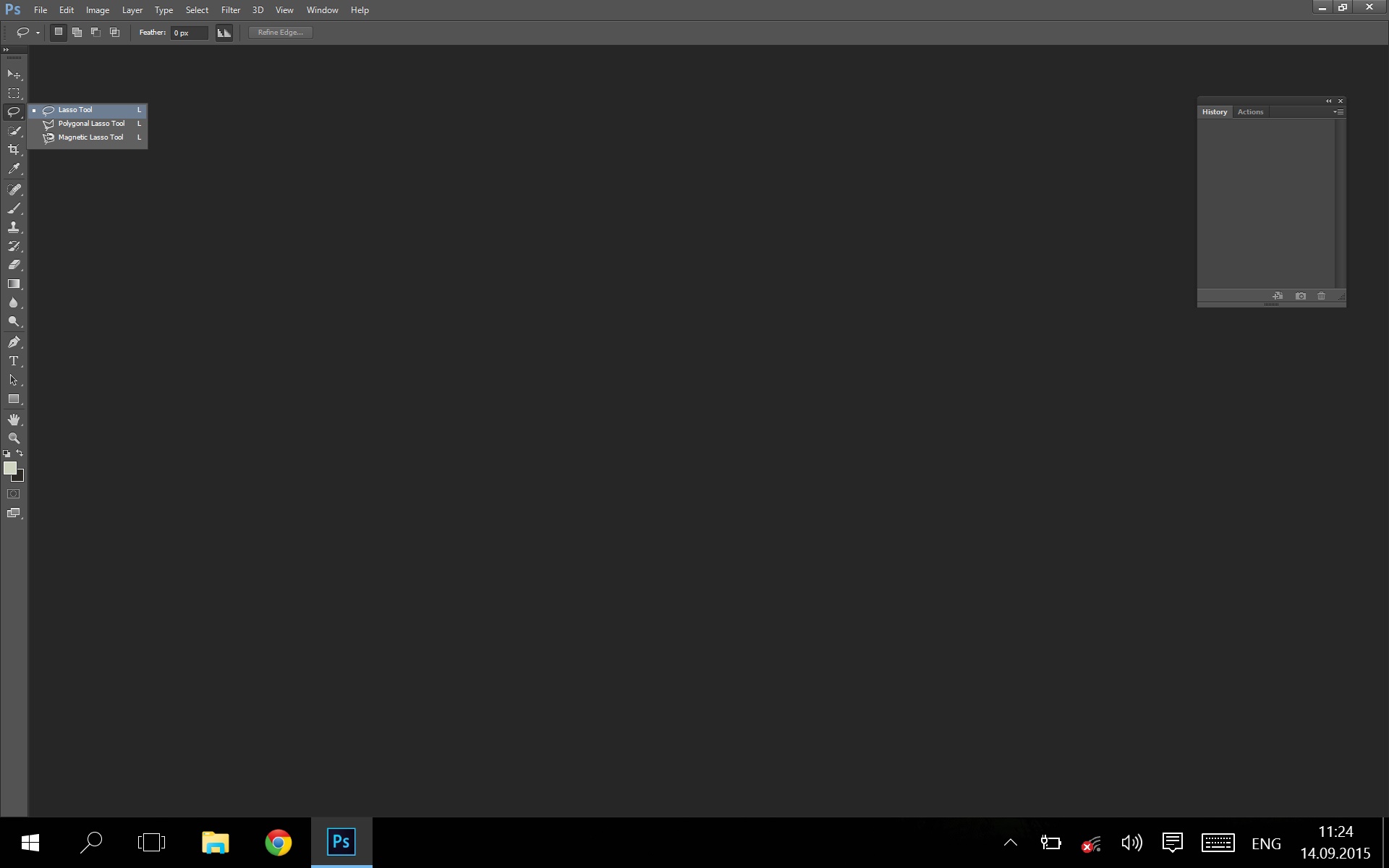Click the foreground color swatch
Screen dimensions: 1389x868
point(9,468)
